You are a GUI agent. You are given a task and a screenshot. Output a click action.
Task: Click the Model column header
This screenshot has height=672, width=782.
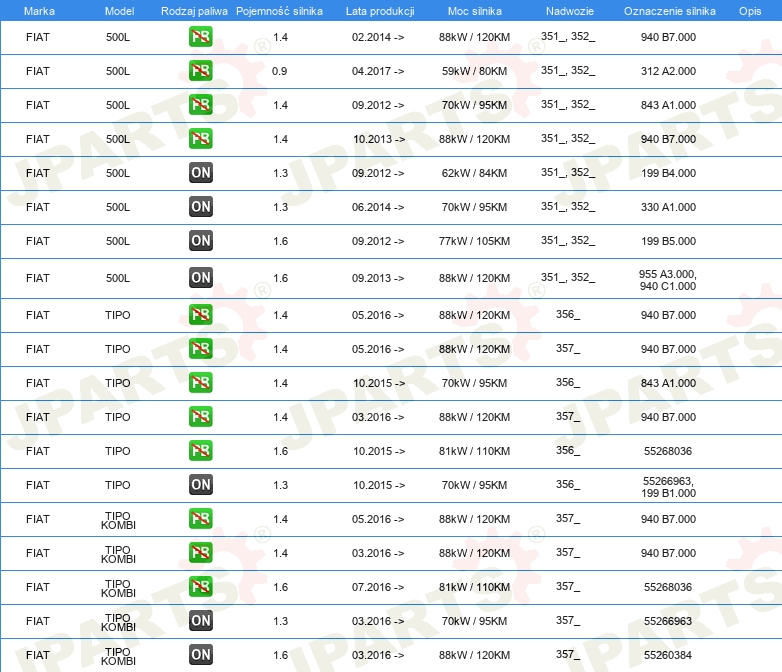tap(119, 11)
